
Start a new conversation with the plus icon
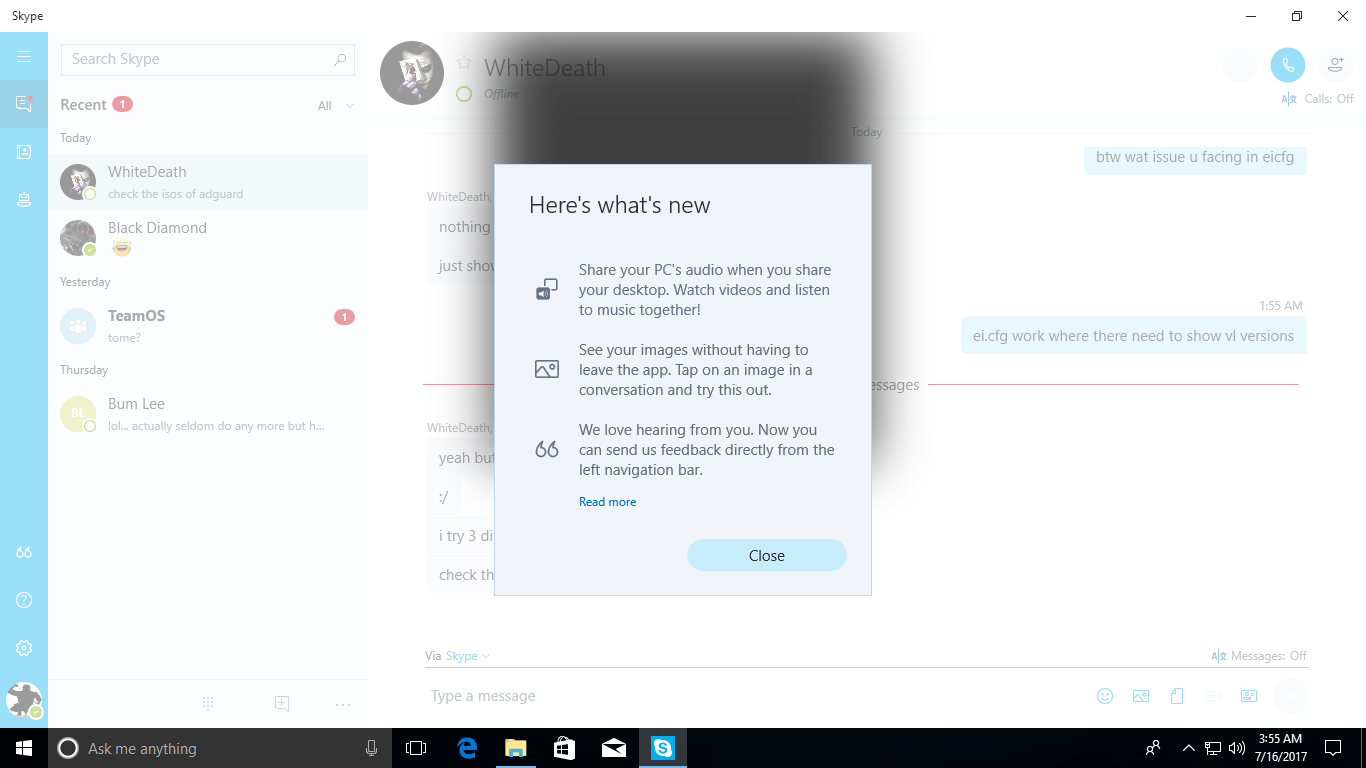[x=282, y=704]
